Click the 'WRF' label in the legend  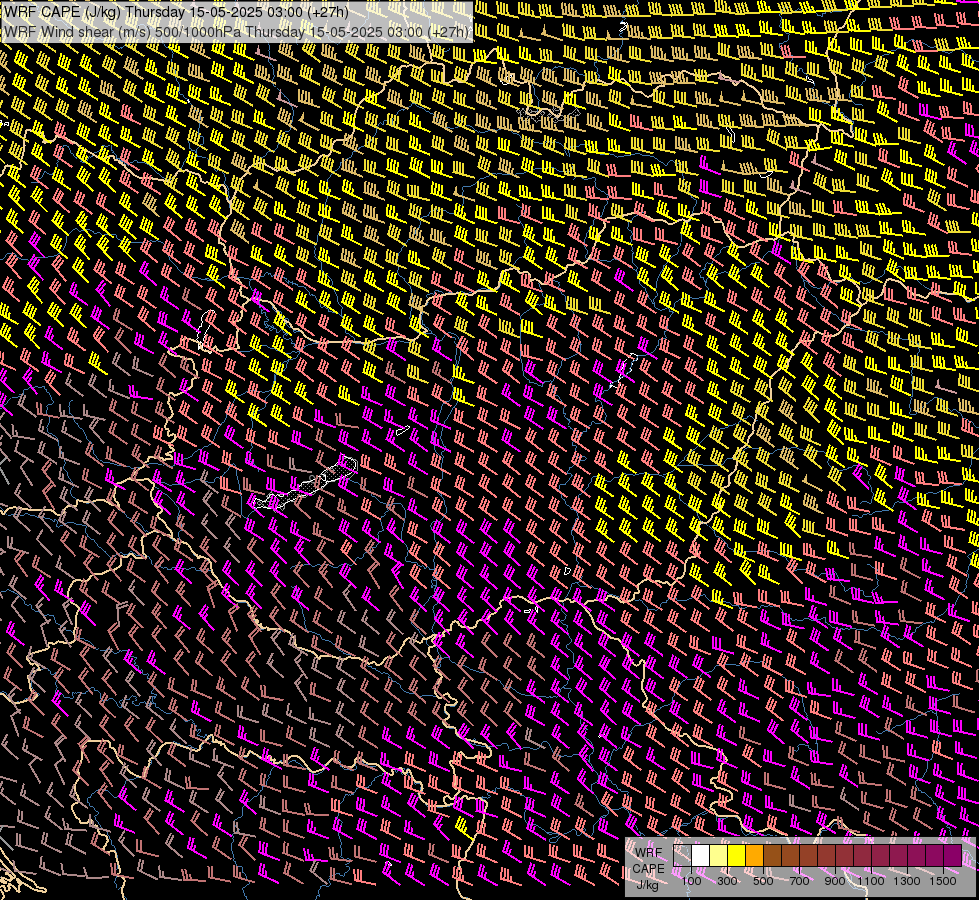(649, 853)
